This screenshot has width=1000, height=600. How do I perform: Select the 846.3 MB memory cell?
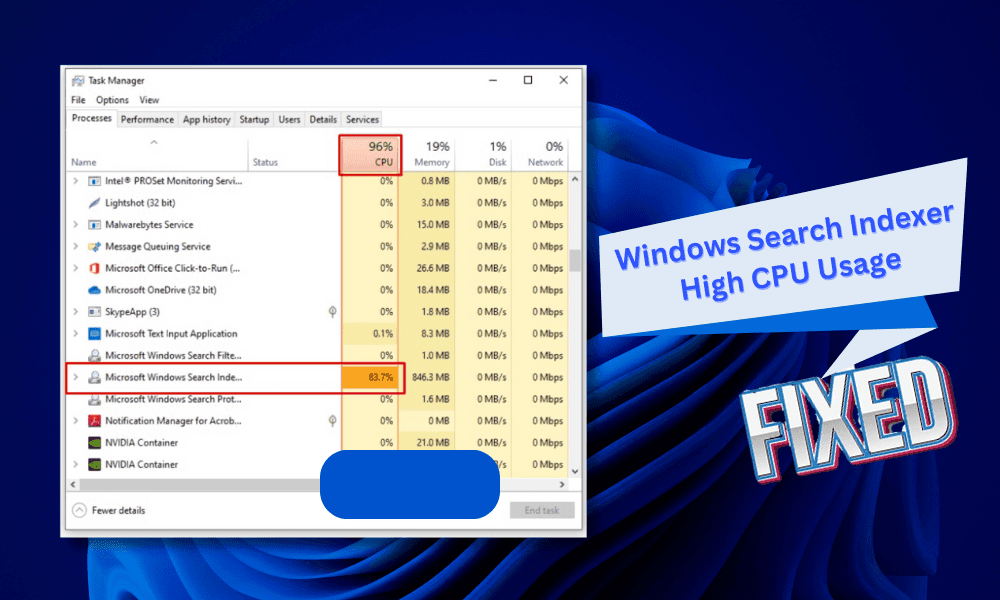tap(427, 377)
